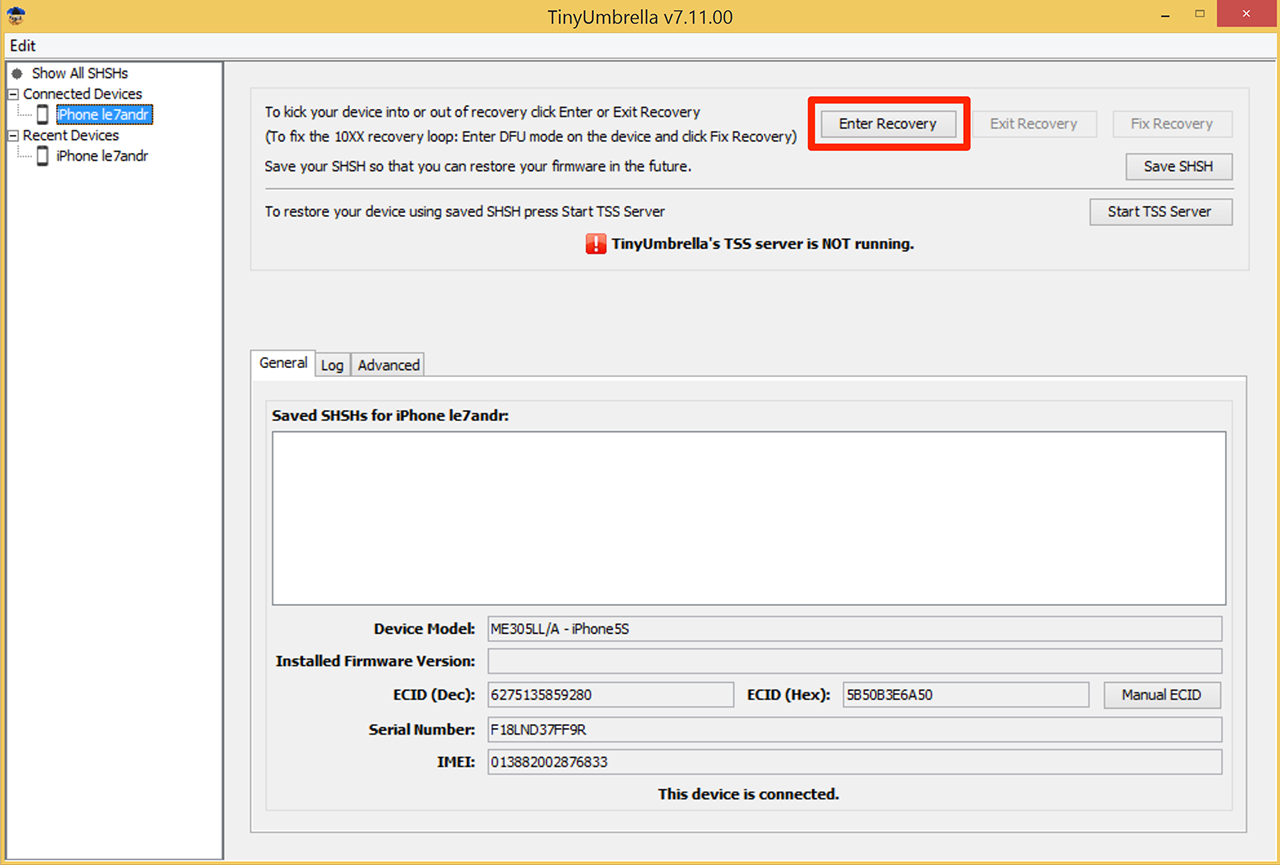Open the Edit menu
The image size is (1280, 865).
23,46
